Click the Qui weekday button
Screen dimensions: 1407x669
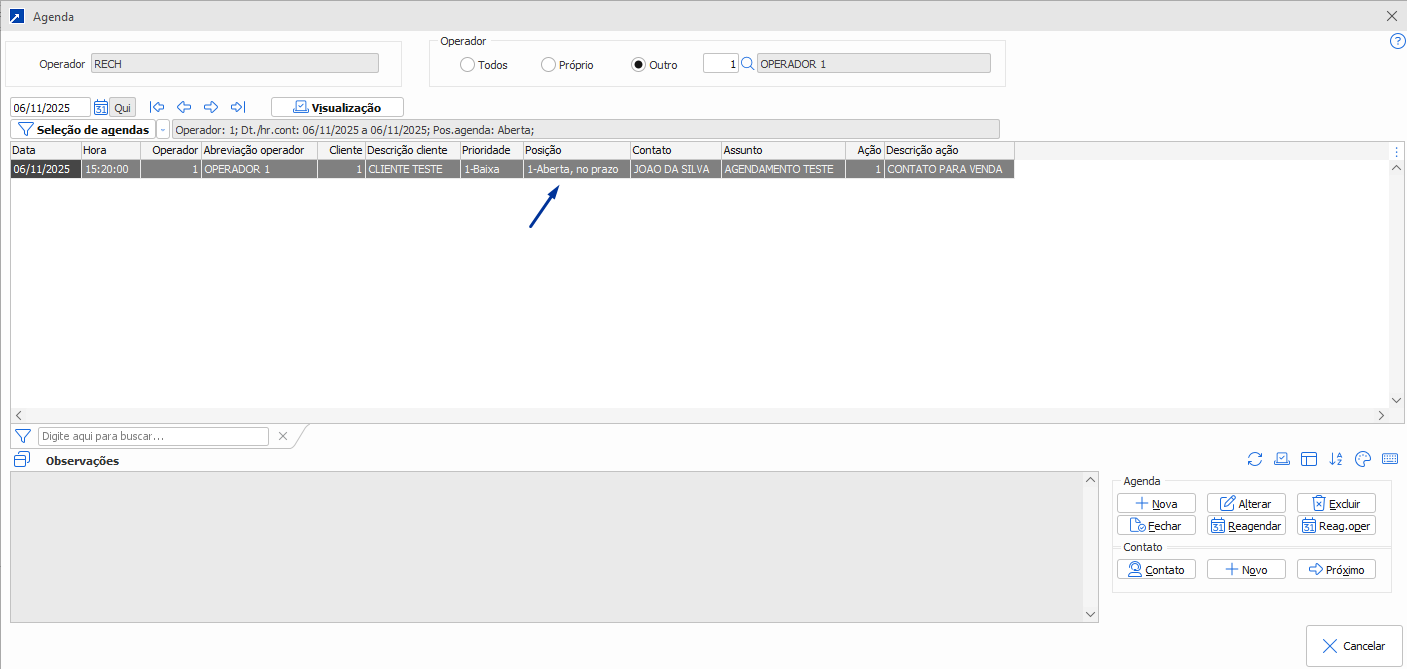tap(122, 107)
